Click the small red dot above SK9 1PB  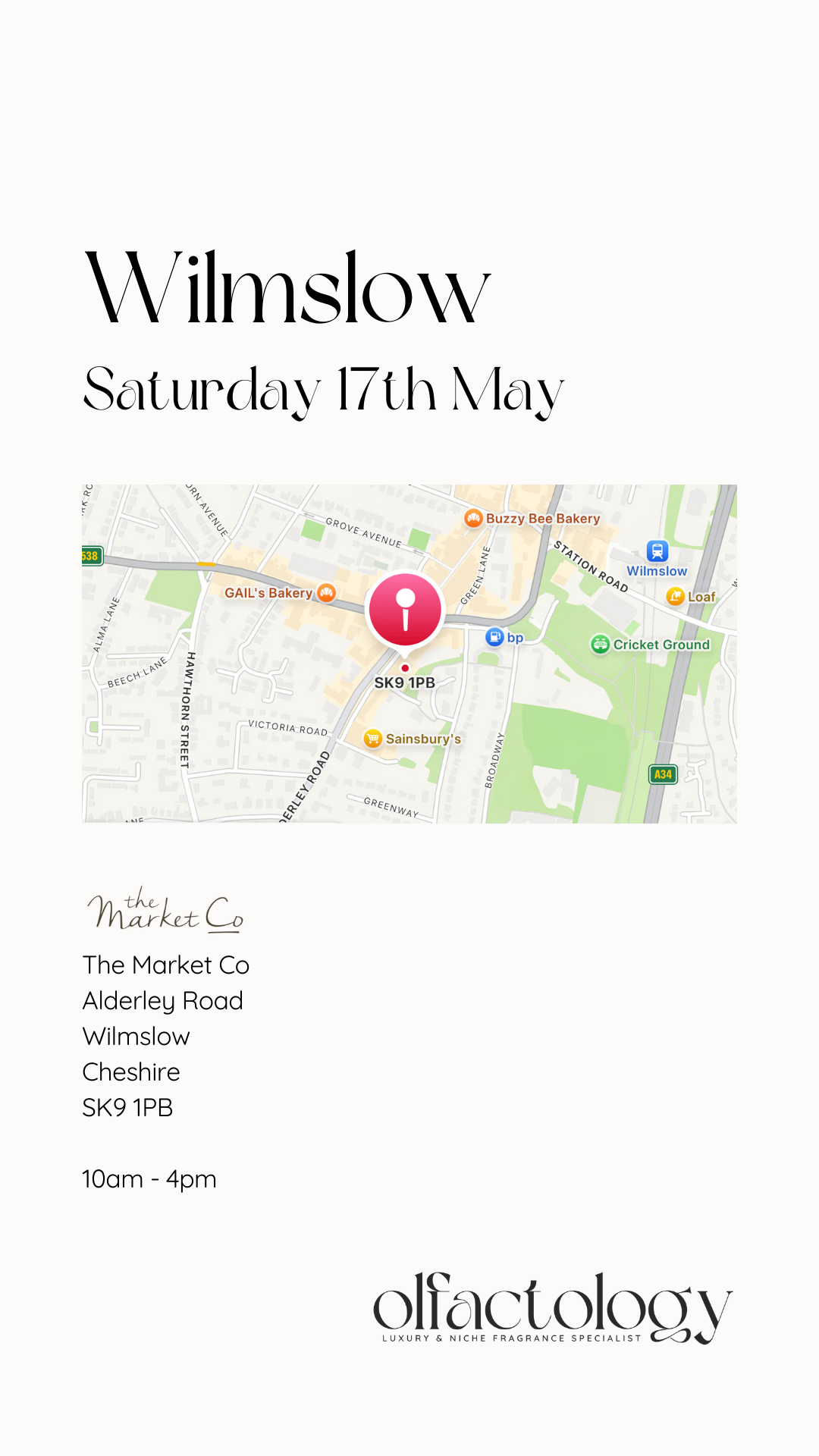tap(405, 668)
